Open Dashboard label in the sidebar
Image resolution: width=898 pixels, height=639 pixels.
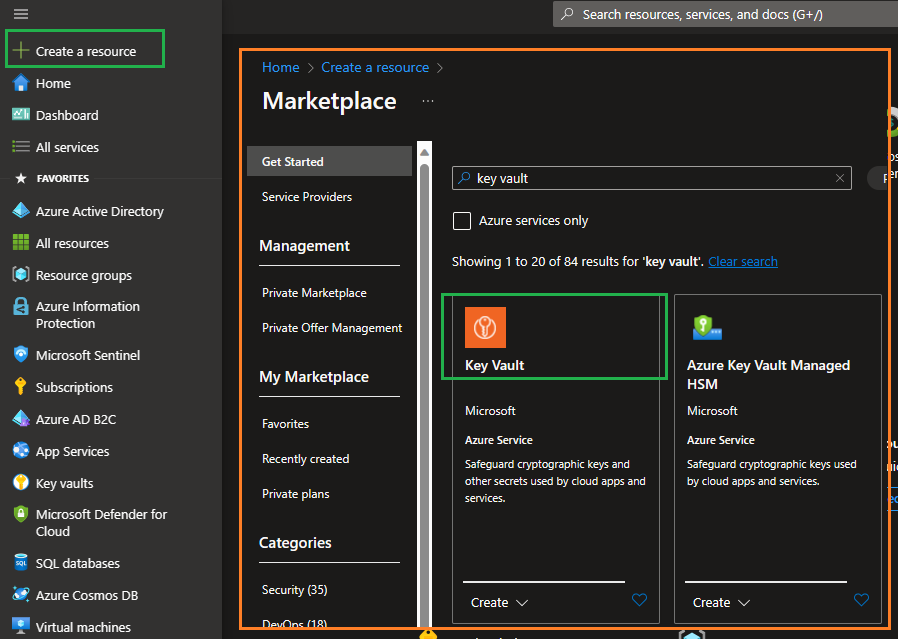pyautogui.click(x=67, y=115)
